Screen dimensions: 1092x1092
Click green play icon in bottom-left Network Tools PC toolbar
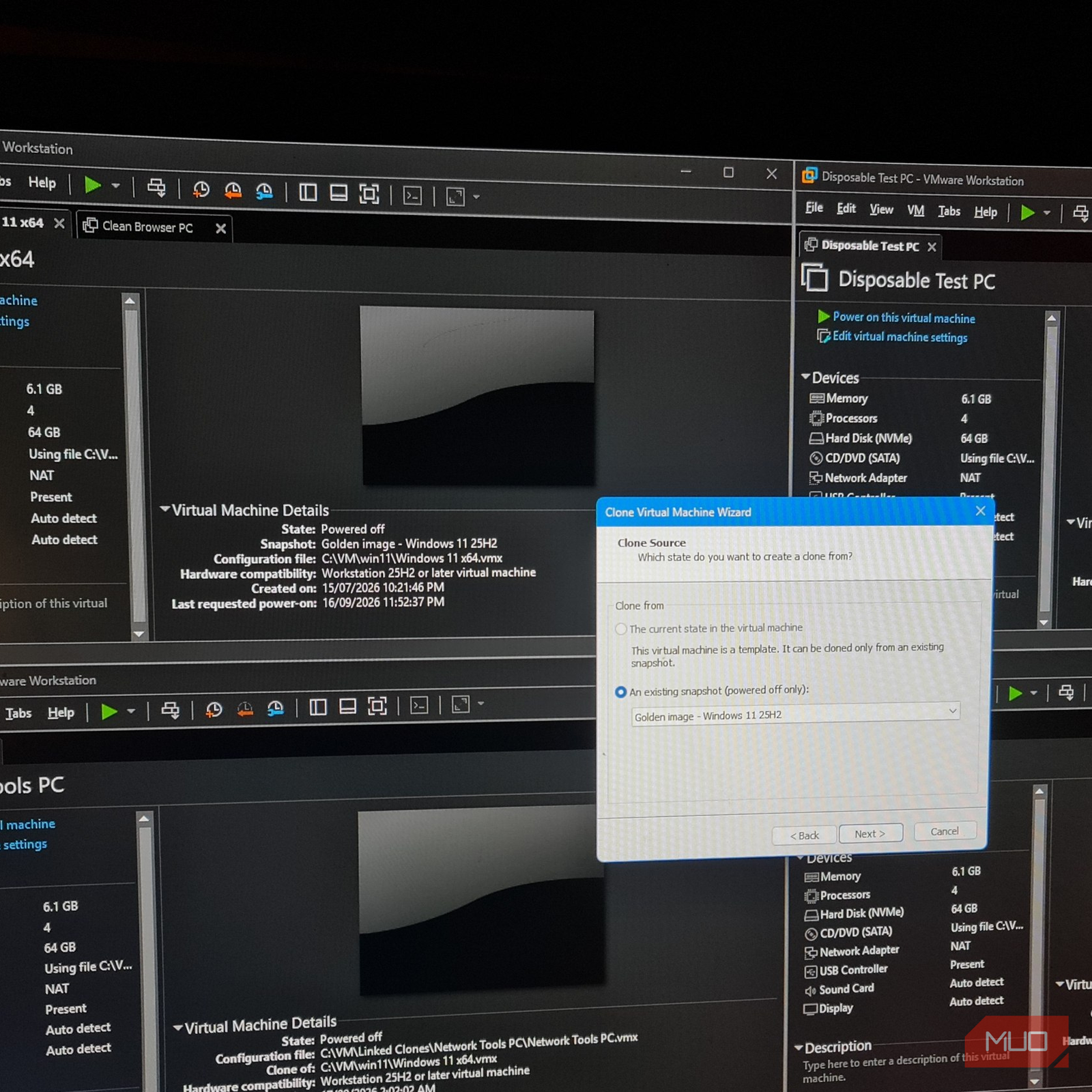(109, 712)
